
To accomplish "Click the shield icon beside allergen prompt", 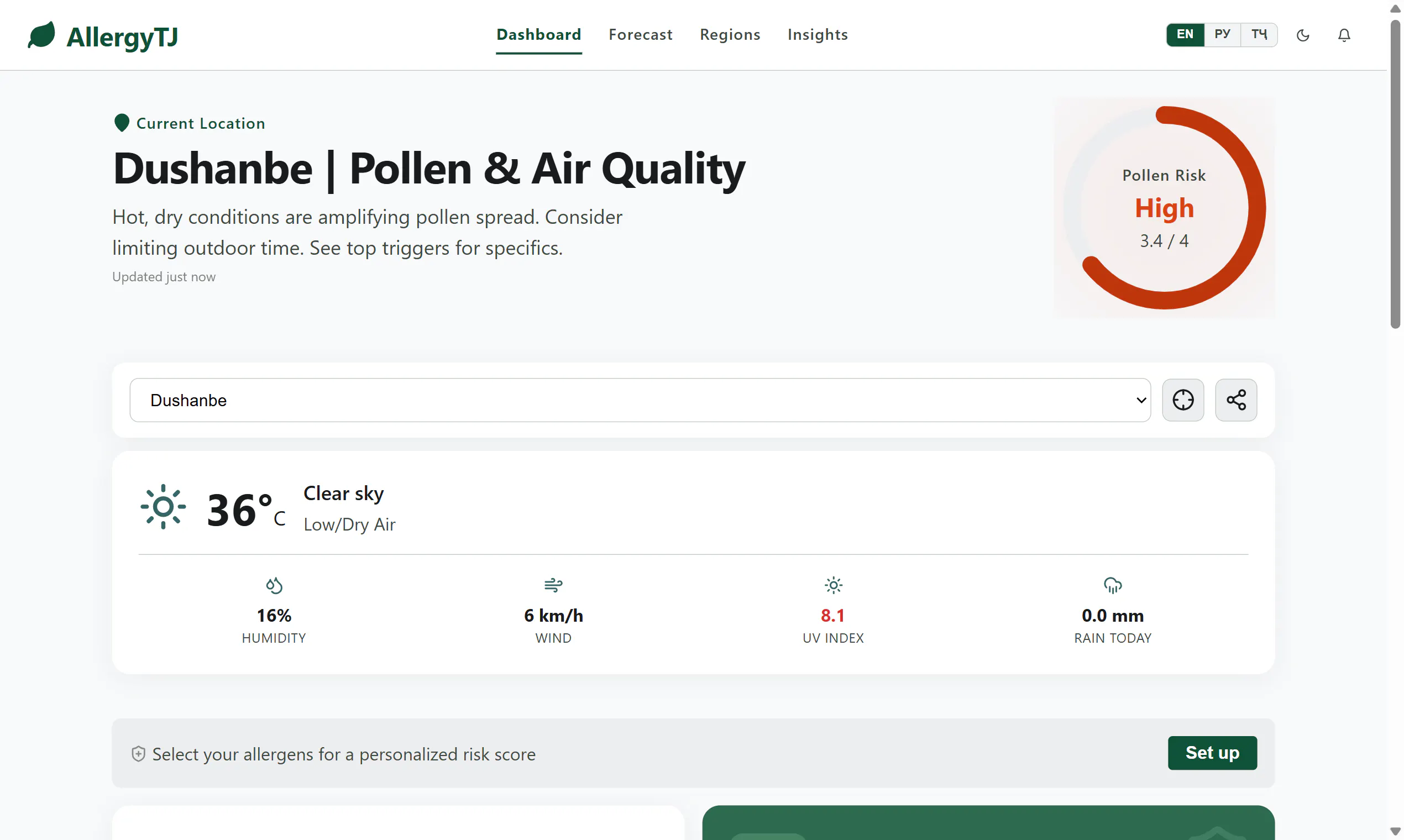I will click(138, 753).
